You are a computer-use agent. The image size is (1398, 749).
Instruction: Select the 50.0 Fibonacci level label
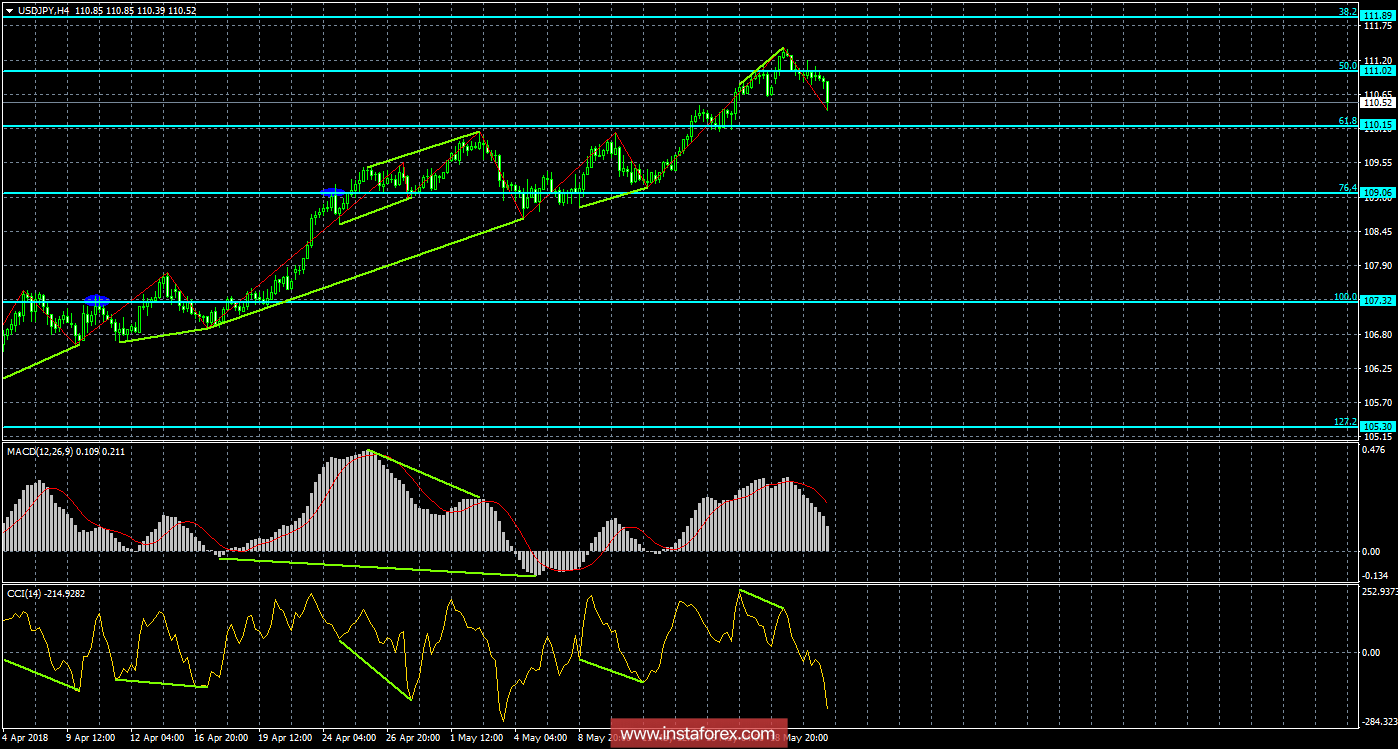[x=1347, y=66]
